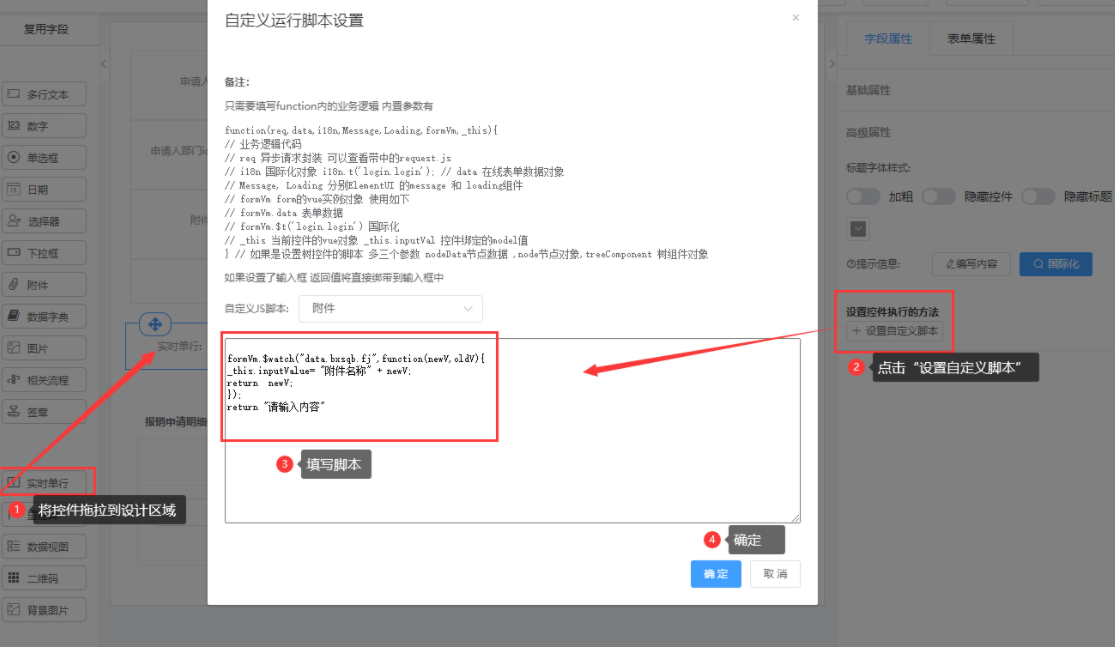Click the 实时单行 field in the design area
Viewport: 1115px width, 650px height.
167,346
